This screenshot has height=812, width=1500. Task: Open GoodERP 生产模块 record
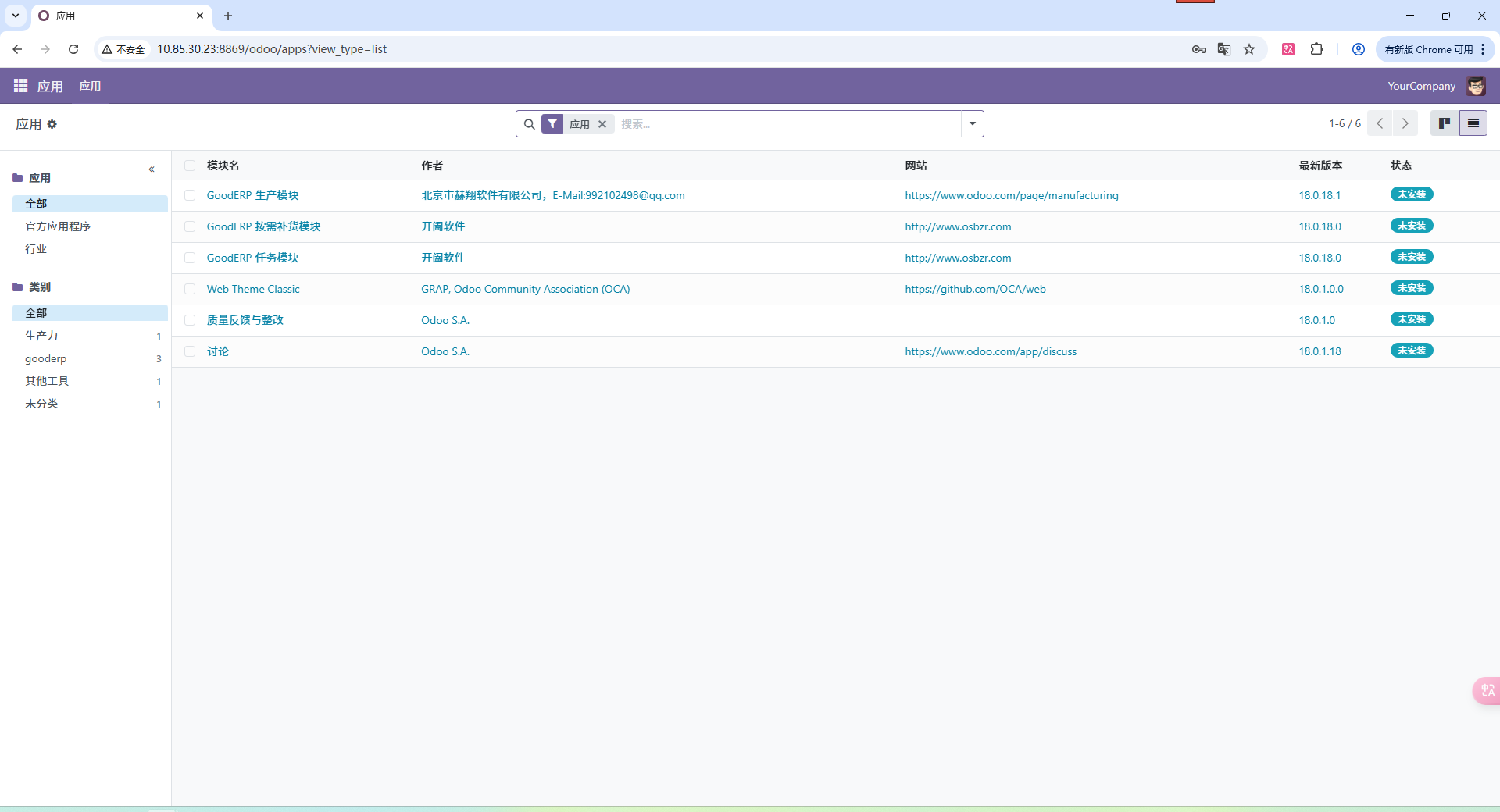tap(252, 195)
